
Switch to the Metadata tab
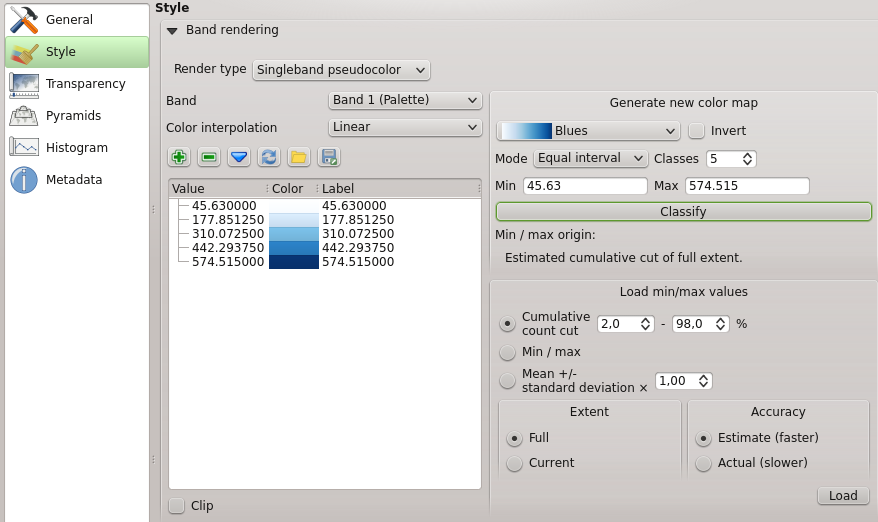pos(73,179)
